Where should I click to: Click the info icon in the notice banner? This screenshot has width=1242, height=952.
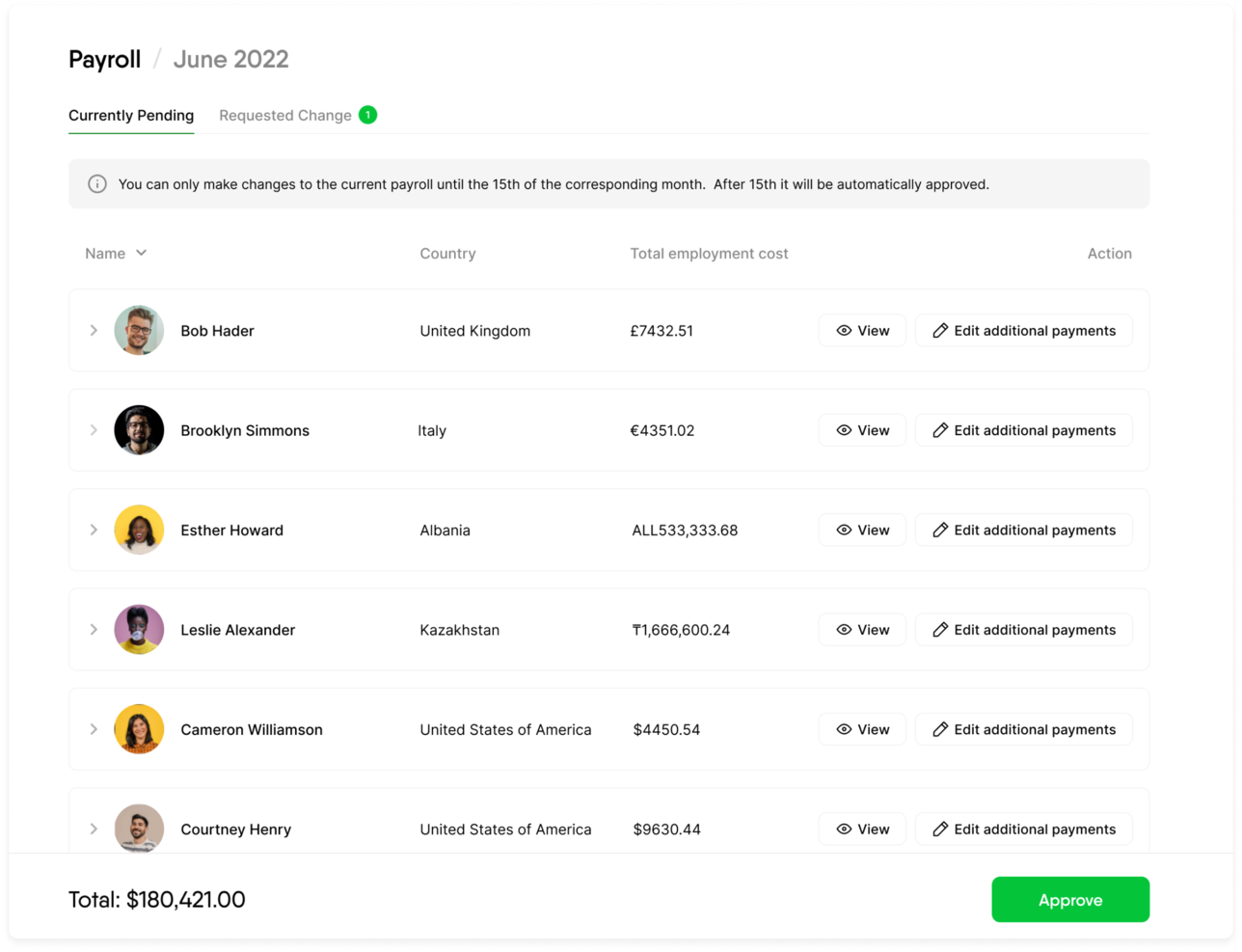[x=96, y=183]
